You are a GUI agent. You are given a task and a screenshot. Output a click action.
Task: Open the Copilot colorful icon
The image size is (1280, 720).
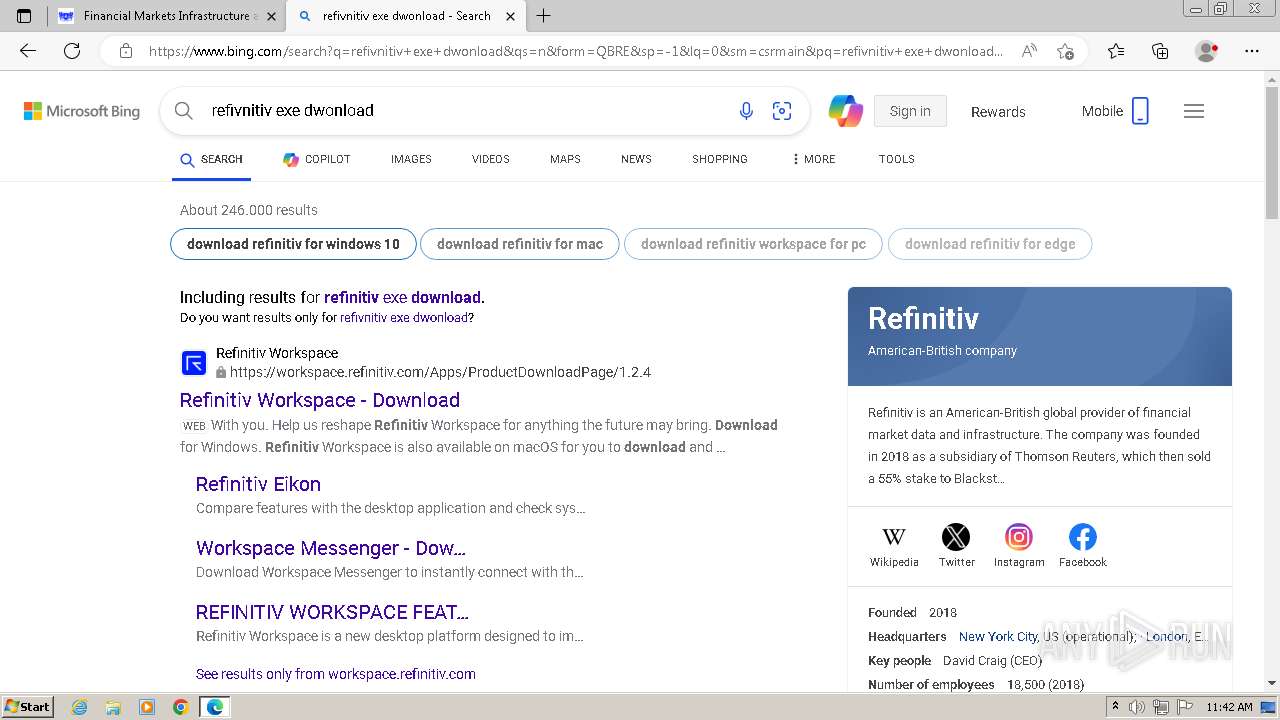(x=846, y=111)
